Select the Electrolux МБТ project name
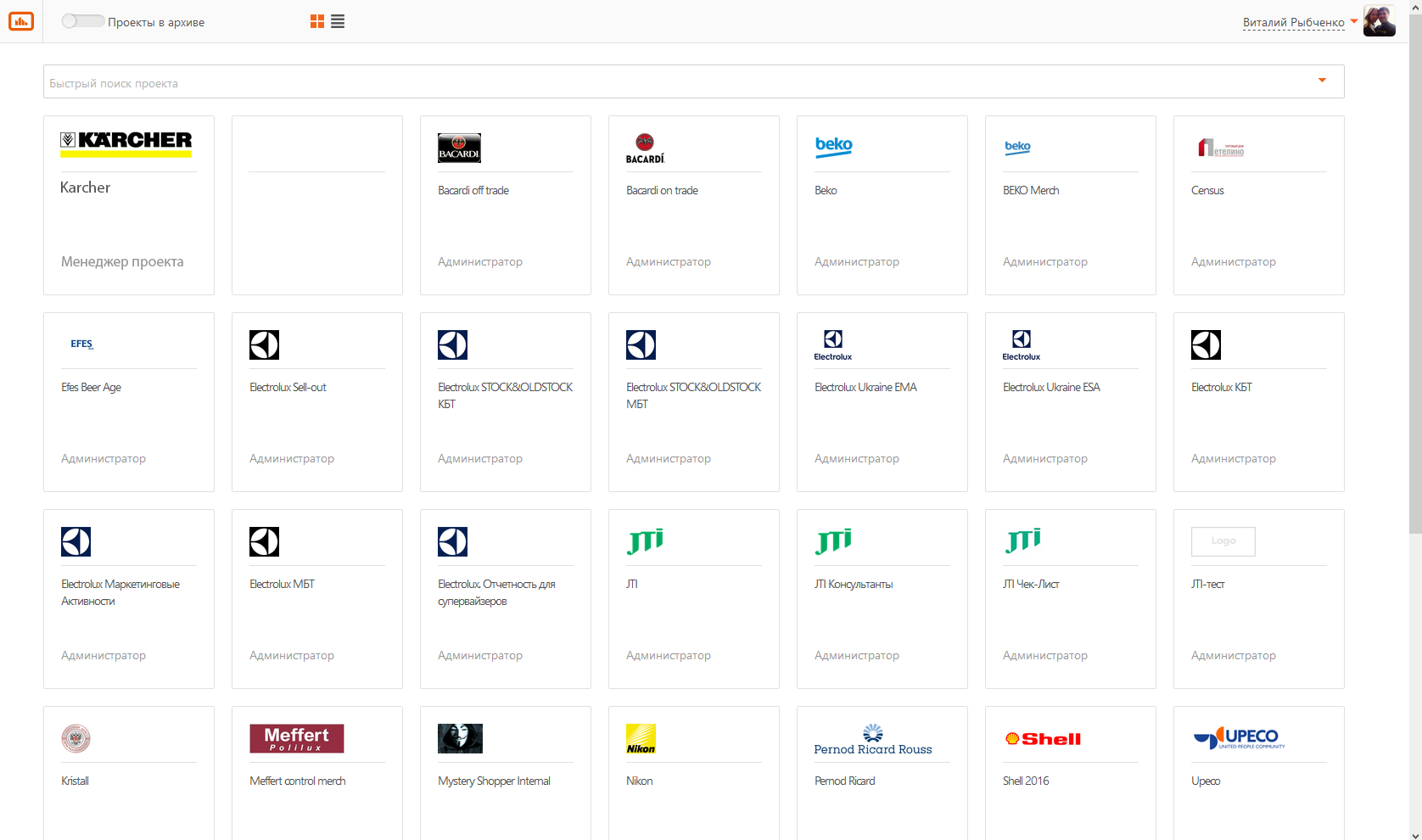The height and width of the screenshot is (840, 1422). 282,584
